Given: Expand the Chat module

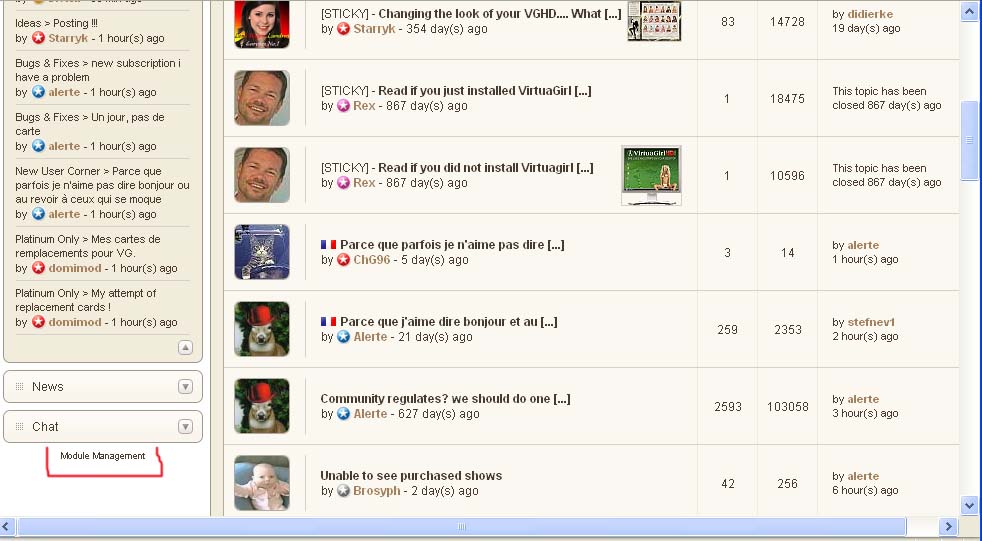Looking at the screenshot, I should pos(185,426).
